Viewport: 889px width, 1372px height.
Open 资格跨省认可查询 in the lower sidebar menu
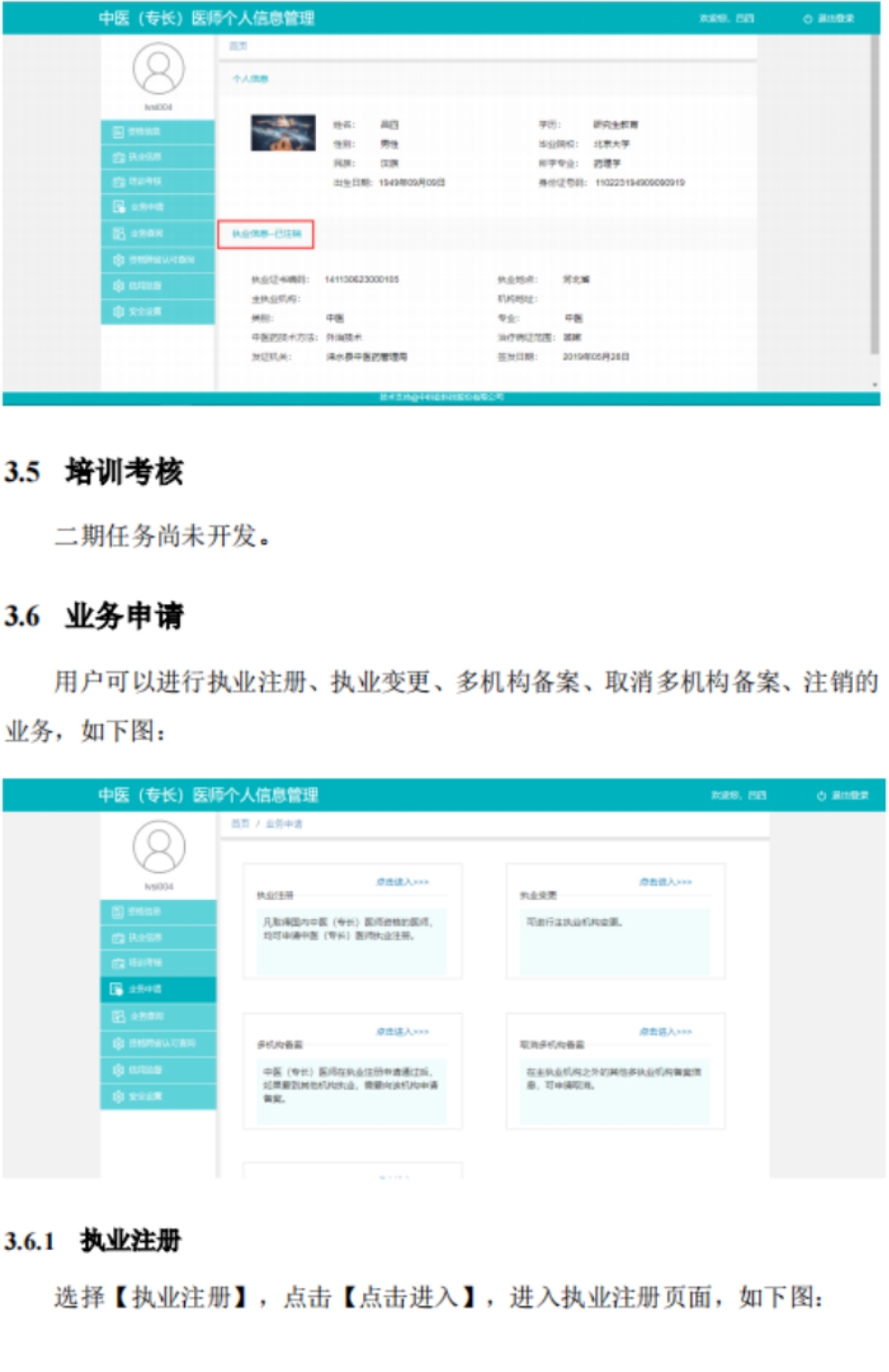pos(161,1043)
